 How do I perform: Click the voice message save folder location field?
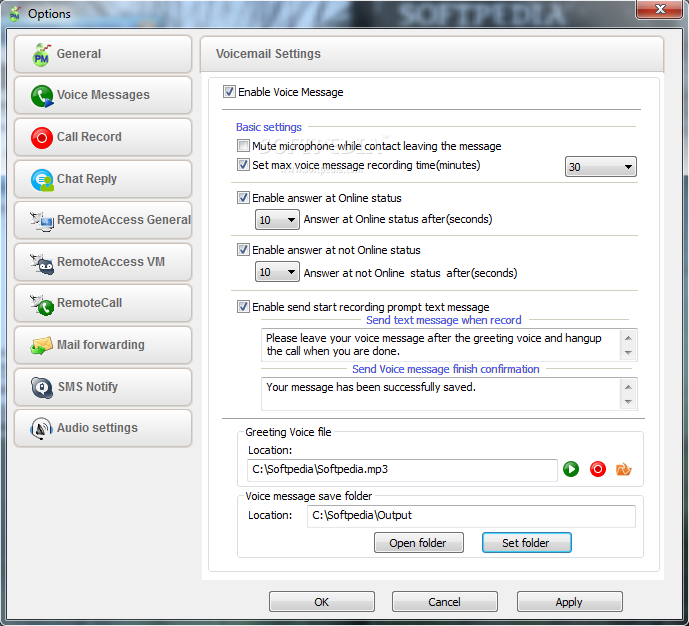pos(471,516)
